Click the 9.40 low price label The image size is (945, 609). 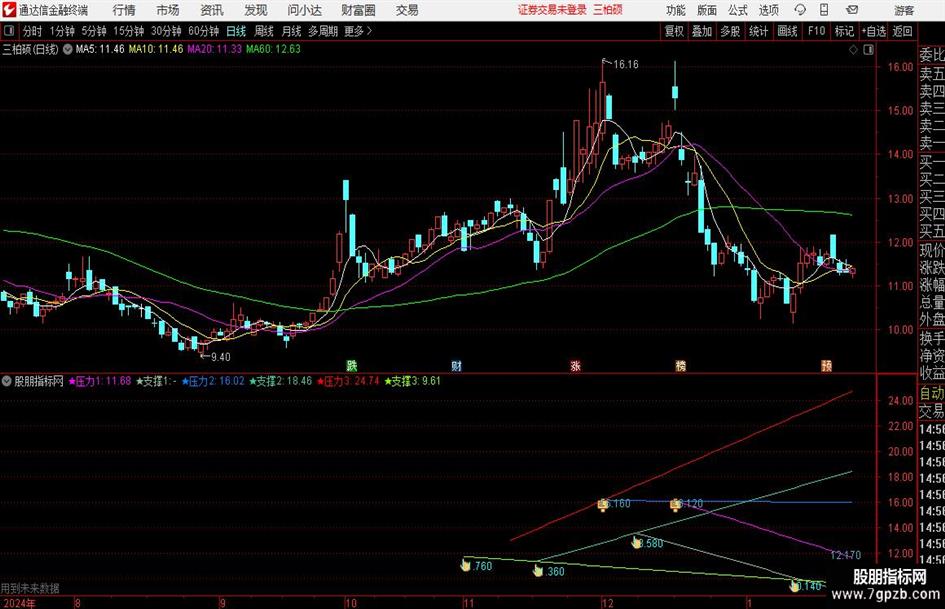point(221,357)
